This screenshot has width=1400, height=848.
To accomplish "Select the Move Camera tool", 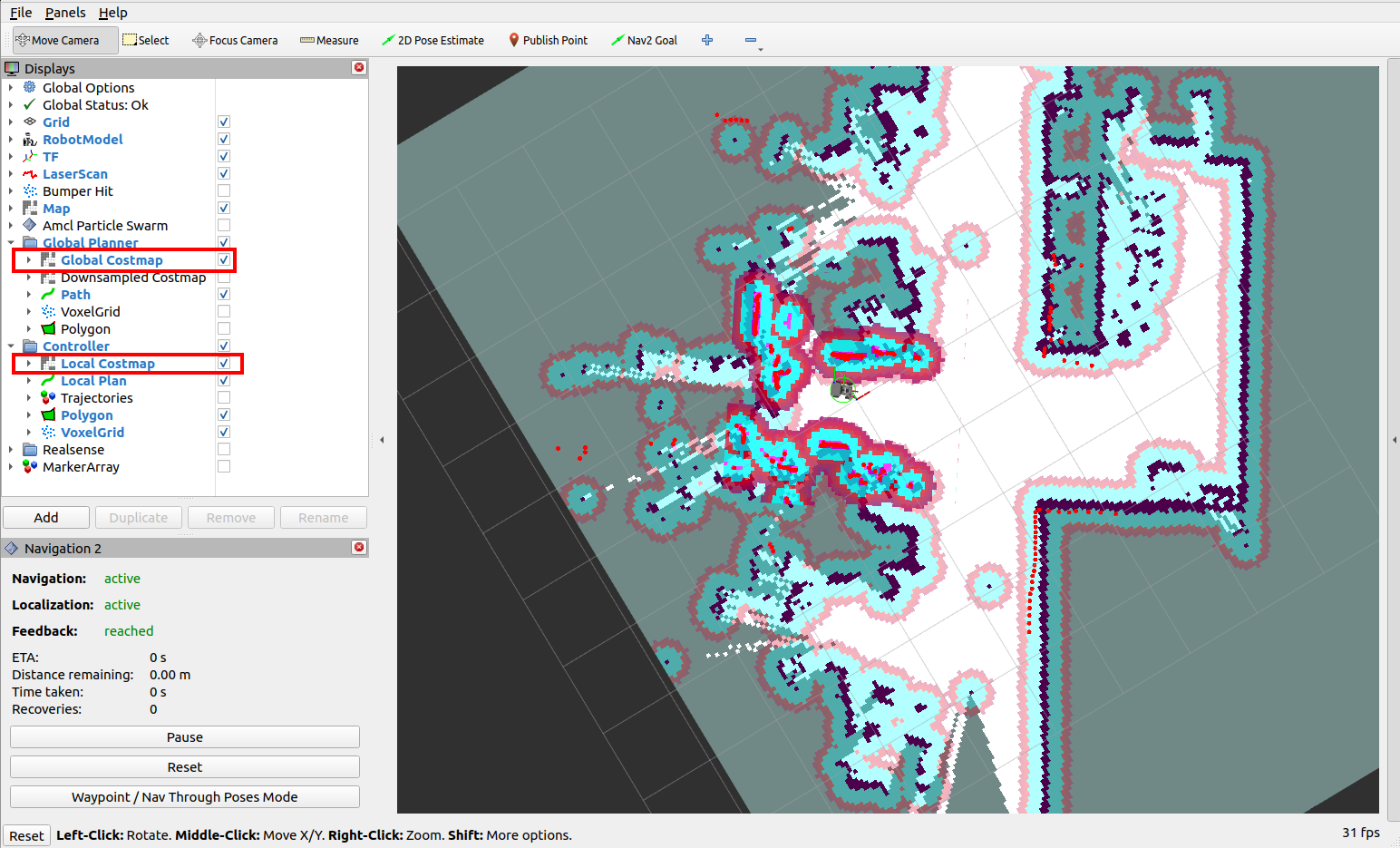I will click(65, 40).
